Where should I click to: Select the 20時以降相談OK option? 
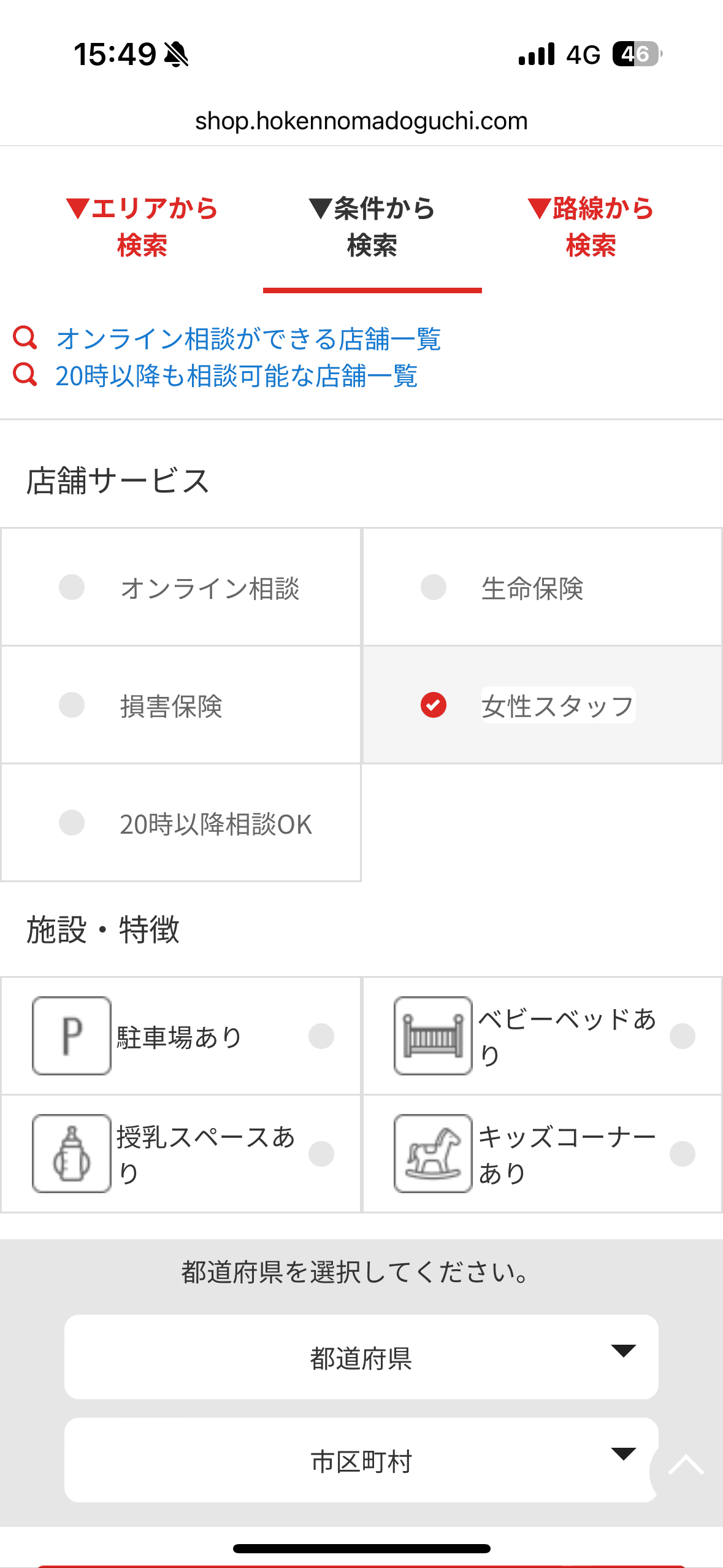click(x=72, y=823)
